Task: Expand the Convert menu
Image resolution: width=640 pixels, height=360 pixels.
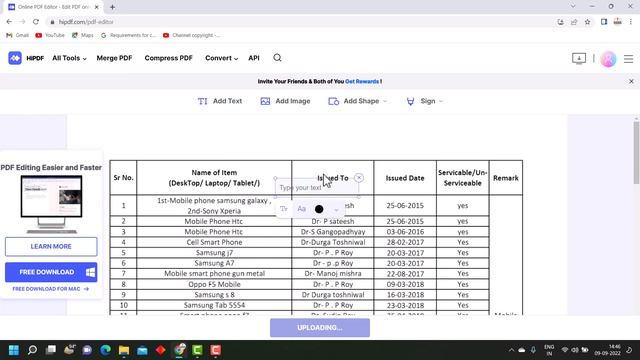Action: [222, 58]
